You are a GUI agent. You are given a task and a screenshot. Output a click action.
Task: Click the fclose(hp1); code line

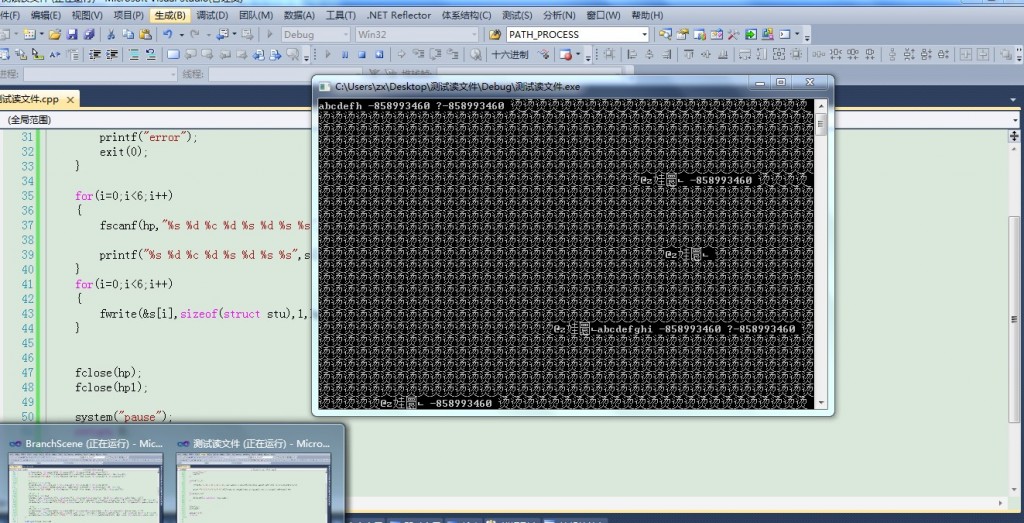click(112, 387)
